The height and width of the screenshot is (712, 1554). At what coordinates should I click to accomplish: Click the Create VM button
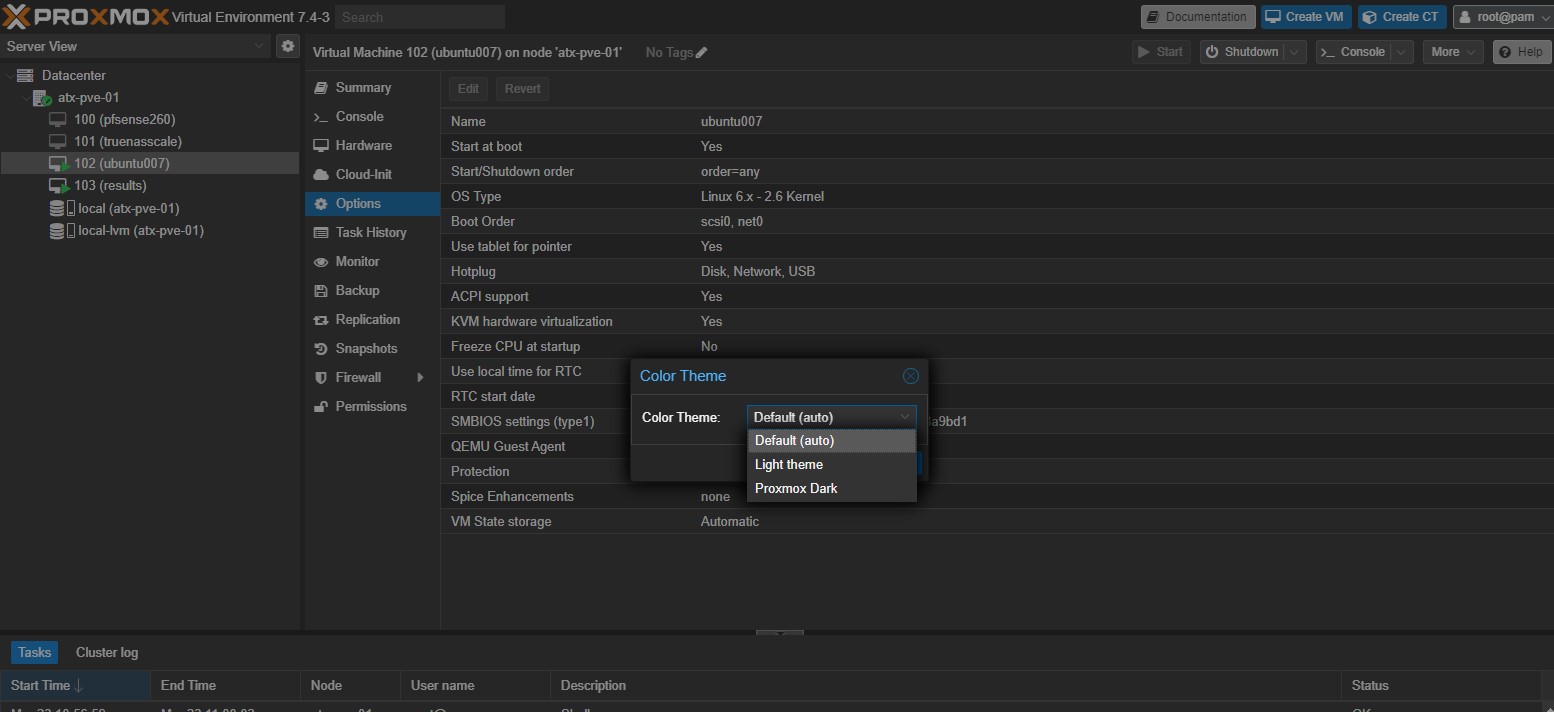point(1305,17)
